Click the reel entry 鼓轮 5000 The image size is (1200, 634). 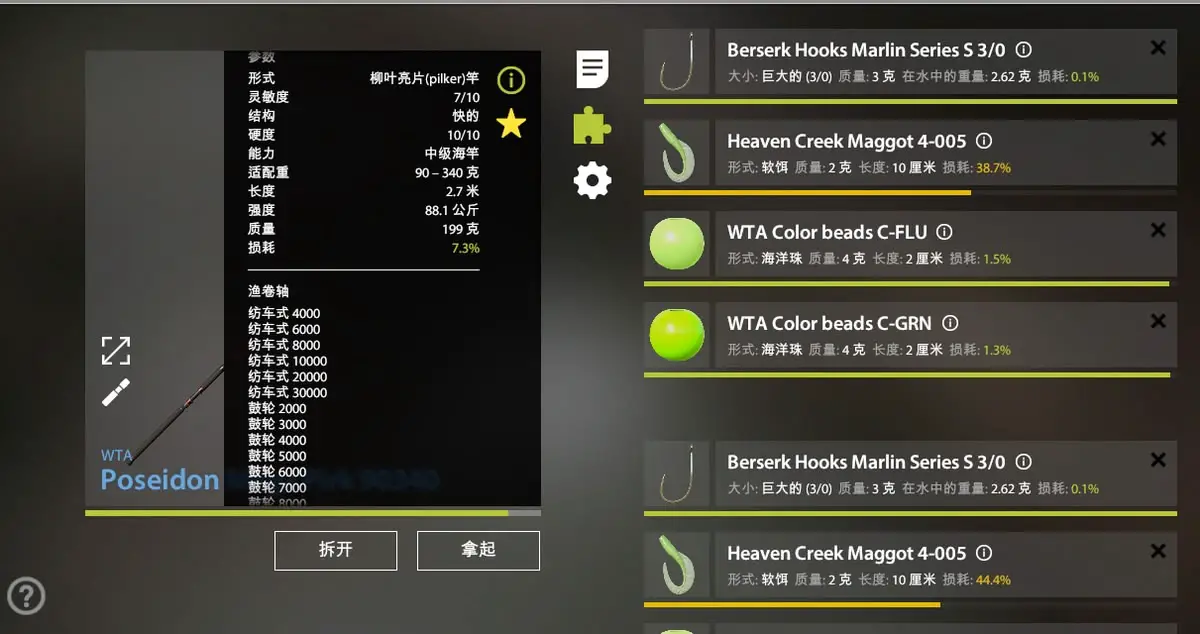pyautogui.click(x=277, y=456)
